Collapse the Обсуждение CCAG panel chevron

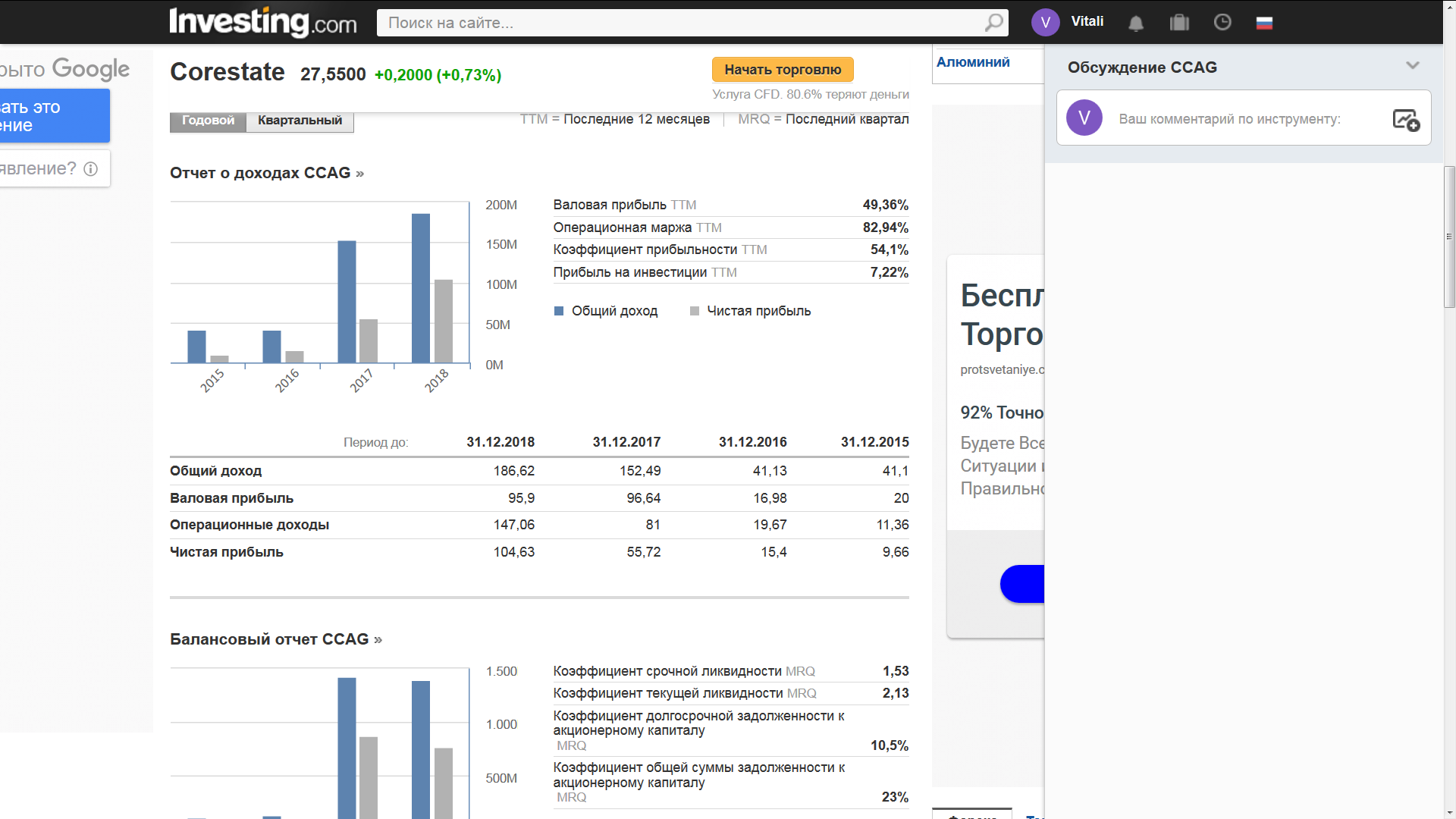(x=1412, y=66)
